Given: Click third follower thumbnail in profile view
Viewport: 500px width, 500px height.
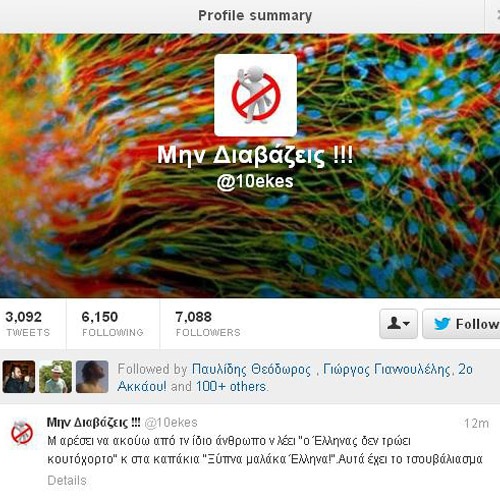Looking at the screenshot, I should 92,376.
